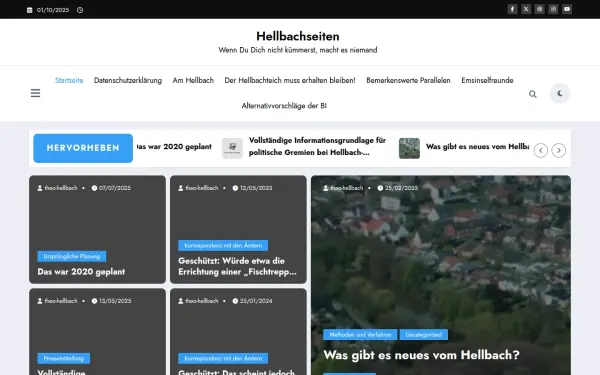Open the X (Twitter) social icon
Screen dimensions: 600x375
pyautogui.click(x=526, y=9)
